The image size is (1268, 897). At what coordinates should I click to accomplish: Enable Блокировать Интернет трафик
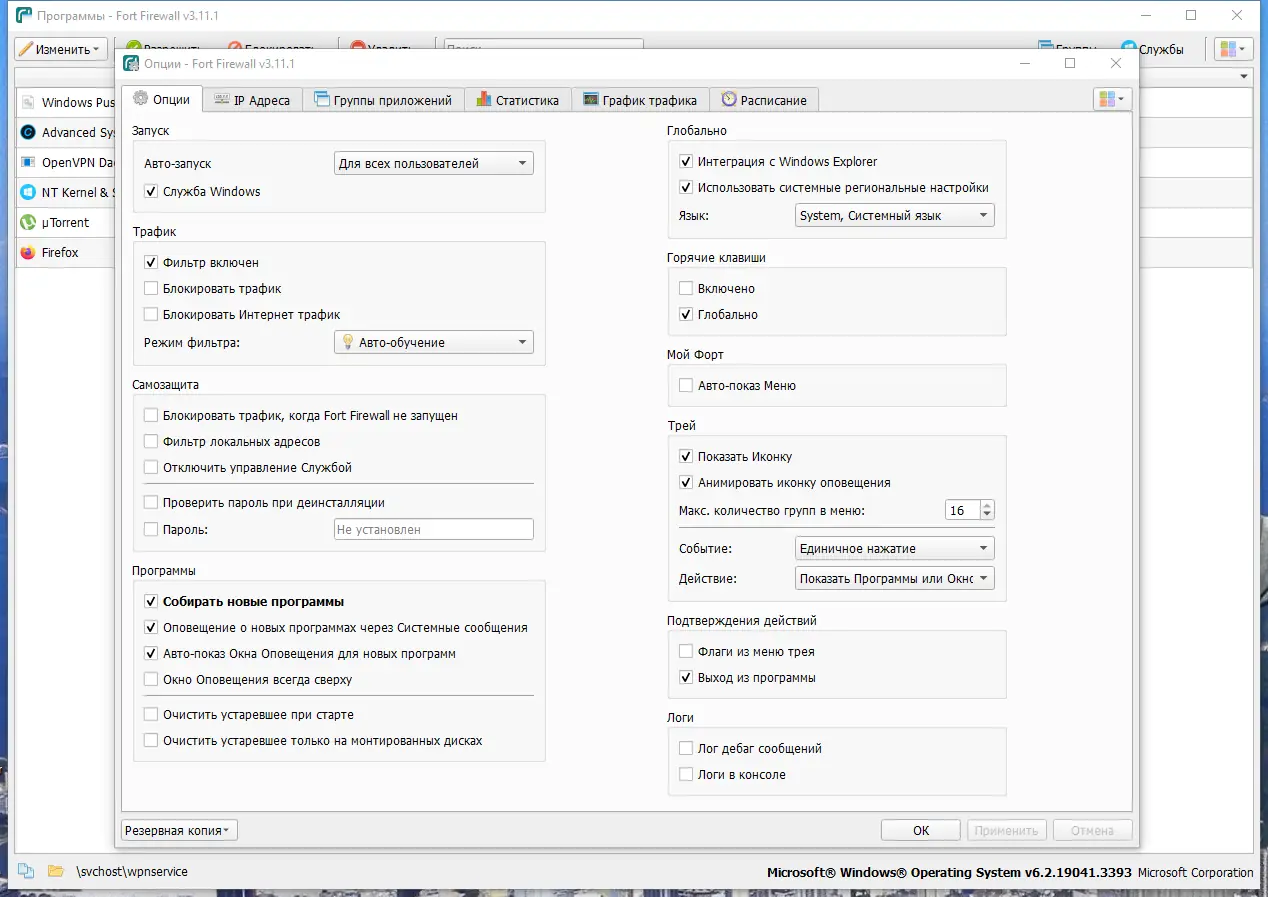151,314
